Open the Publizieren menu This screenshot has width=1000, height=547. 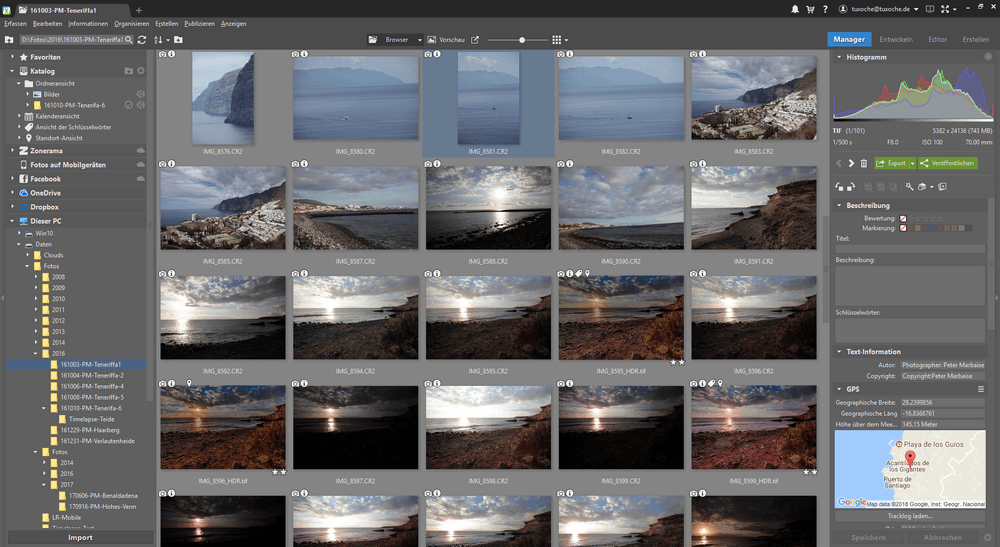tap(200, 24)
